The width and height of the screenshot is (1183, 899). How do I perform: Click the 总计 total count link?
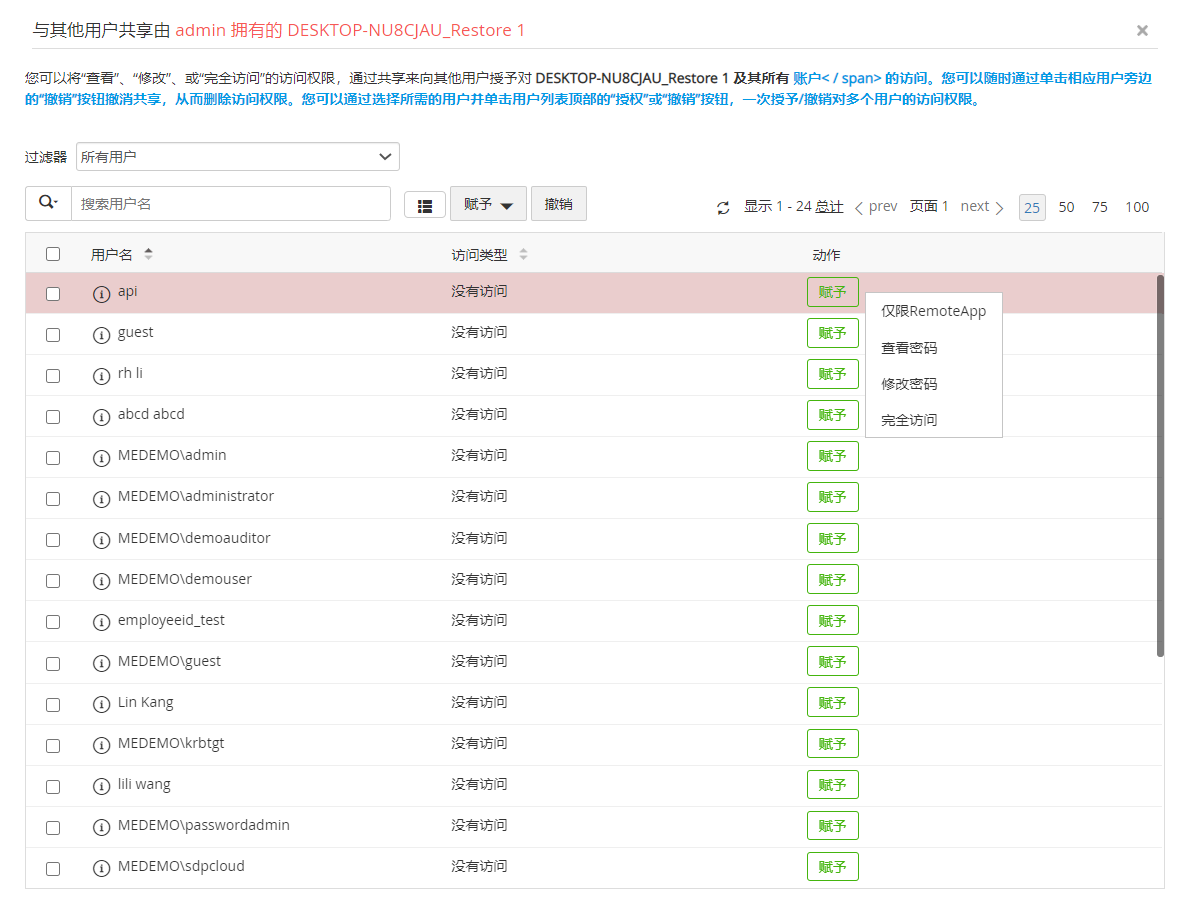pos(829,206)
